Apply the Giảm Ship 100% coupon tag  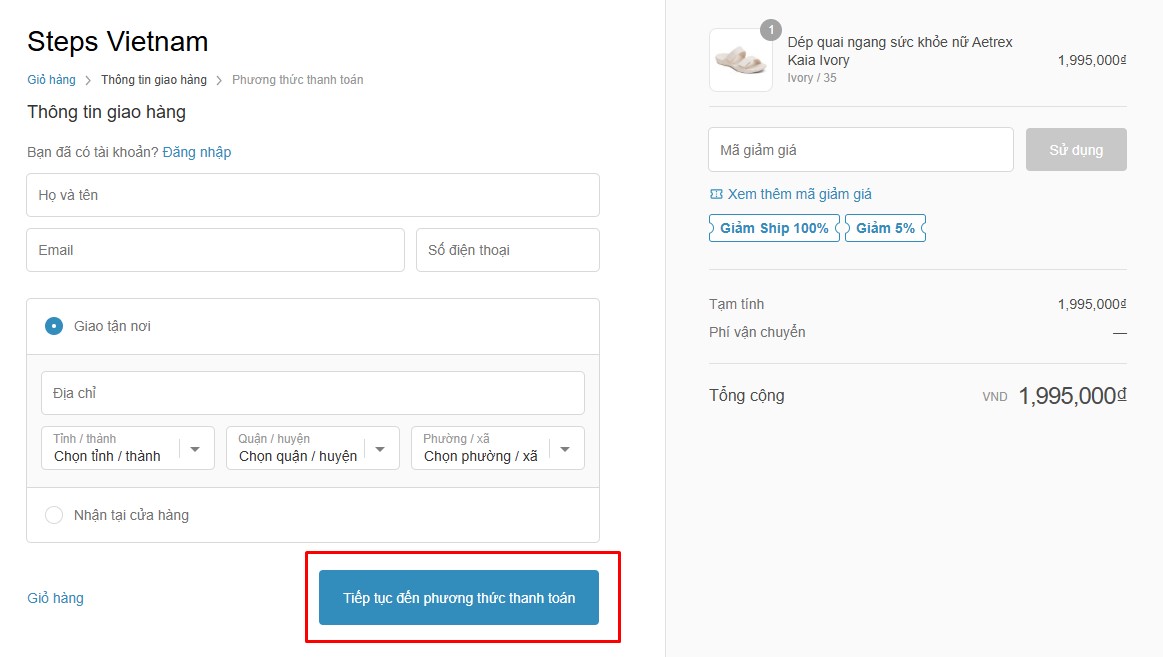pos(774,228)
